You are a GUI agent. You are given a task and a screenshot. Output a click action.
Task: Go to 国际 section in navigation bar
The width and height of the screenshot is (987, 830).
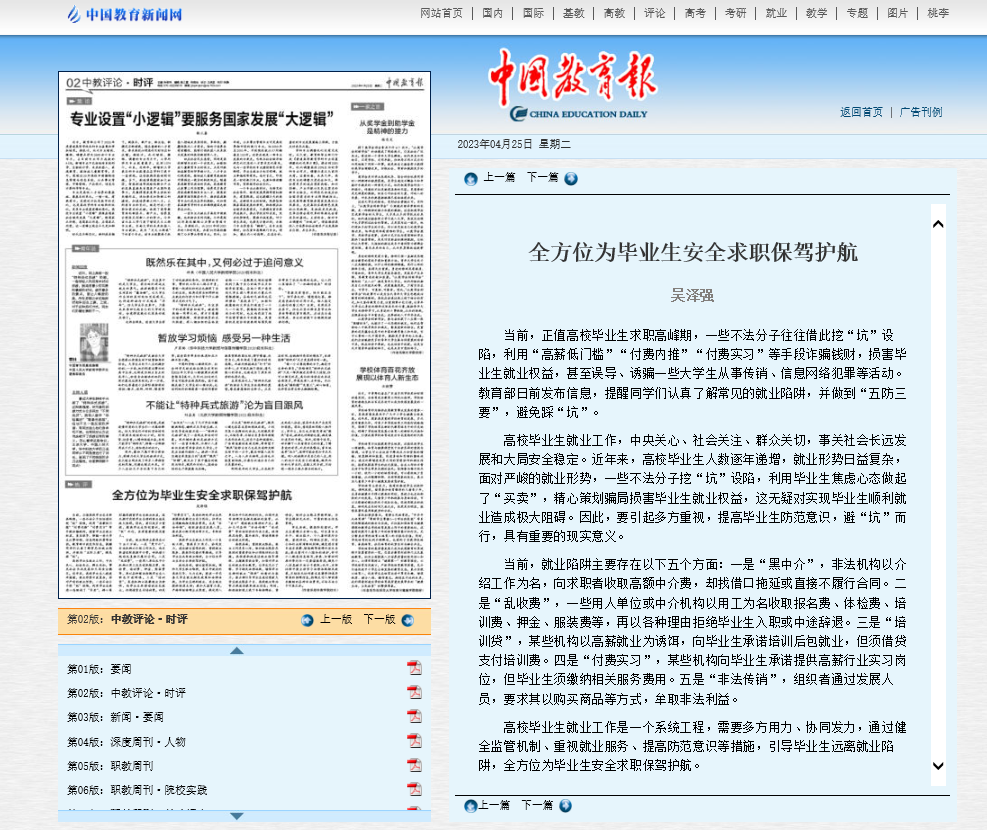(x=533, y=14)
